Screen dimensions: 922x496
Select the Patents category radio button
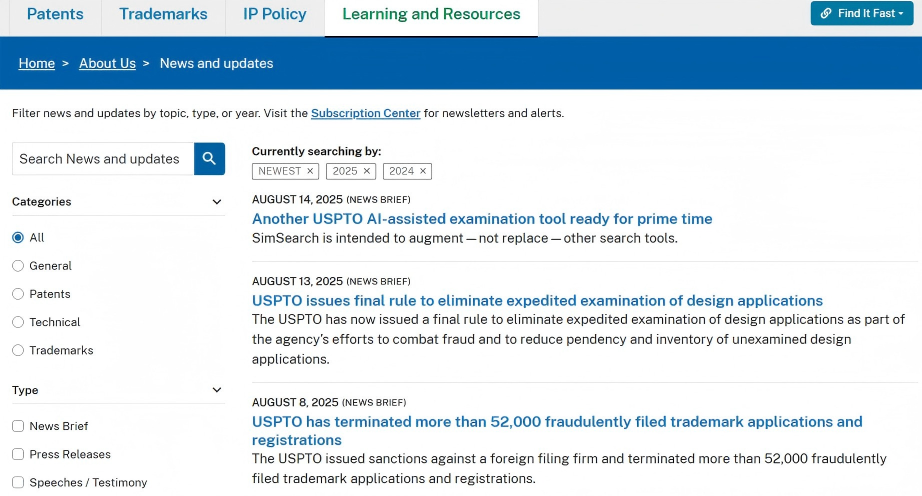18,294
